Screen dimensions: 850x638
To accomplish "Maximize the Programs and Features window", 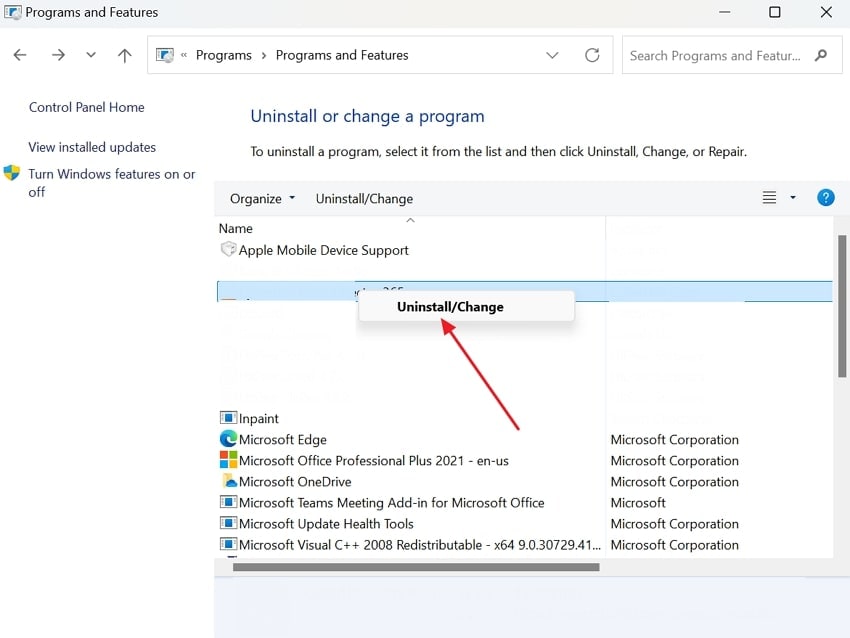I will pos(775,12).
